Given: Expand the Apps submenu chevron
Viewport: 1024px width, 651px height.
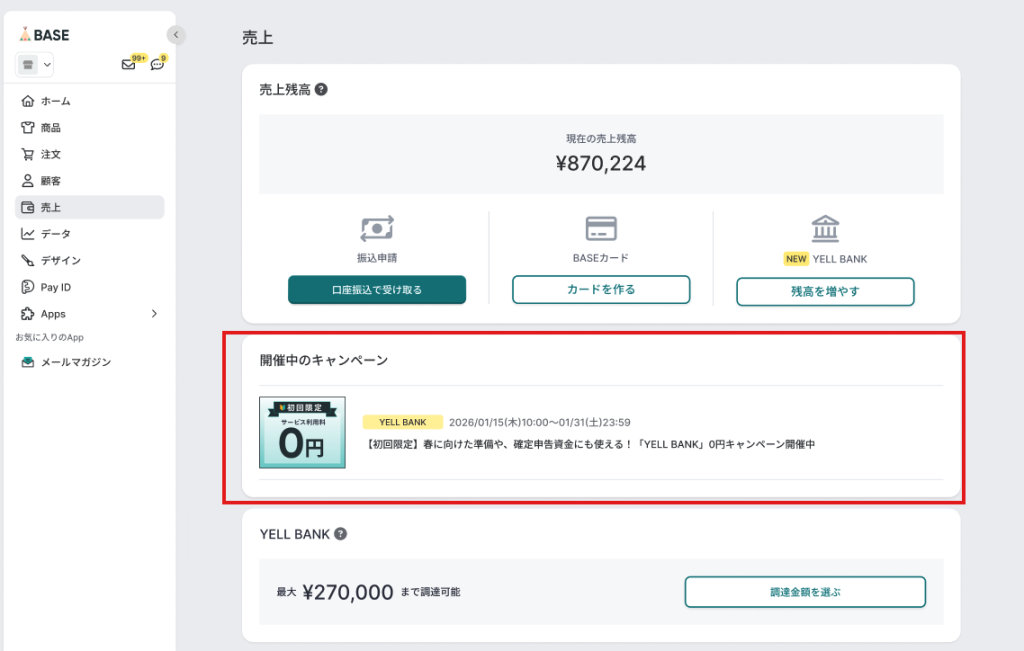Looking at the screenshot, I should (x=154, y=314).
